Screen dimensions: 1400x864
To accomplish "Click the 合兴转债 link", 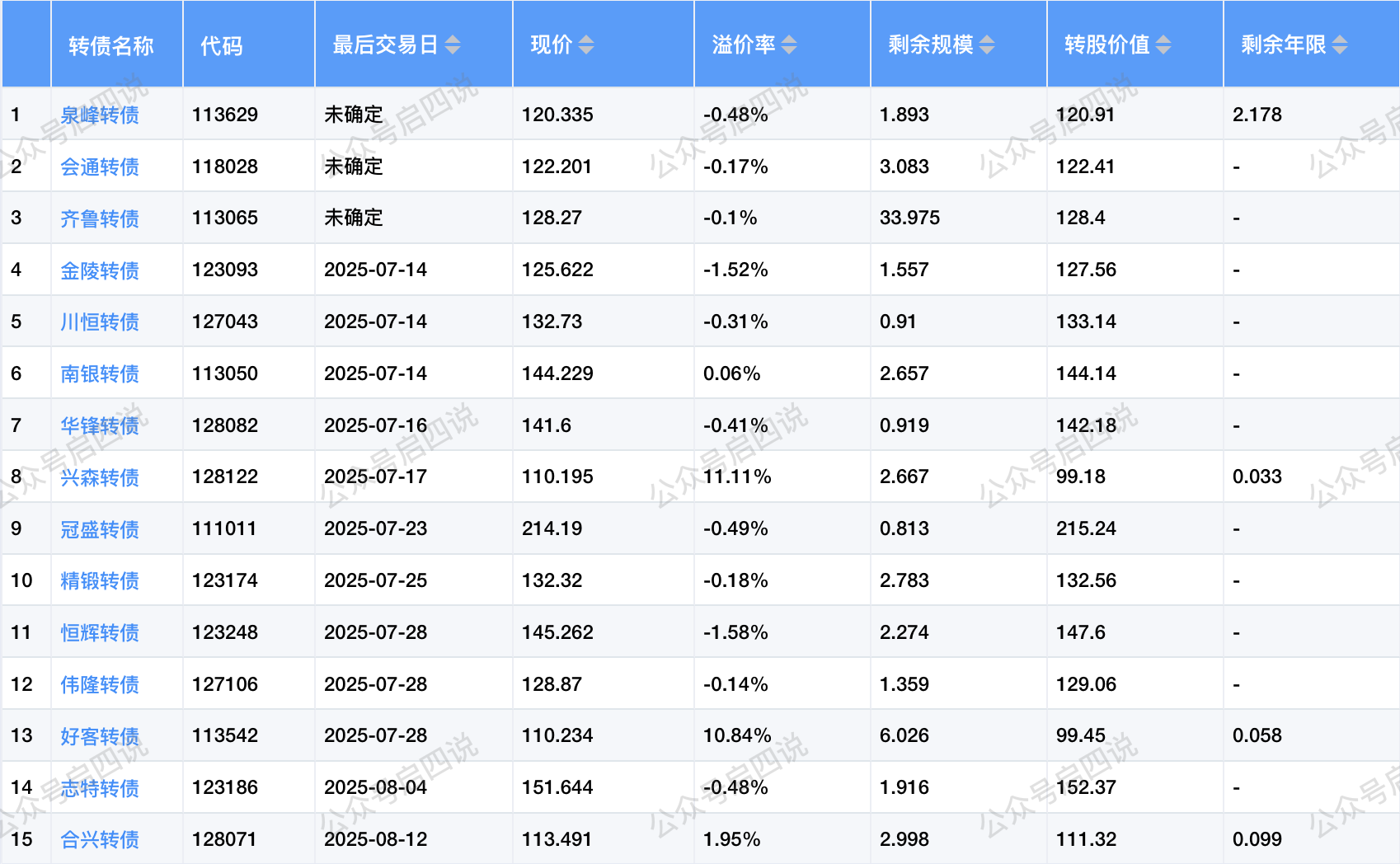I will [100, 840].
